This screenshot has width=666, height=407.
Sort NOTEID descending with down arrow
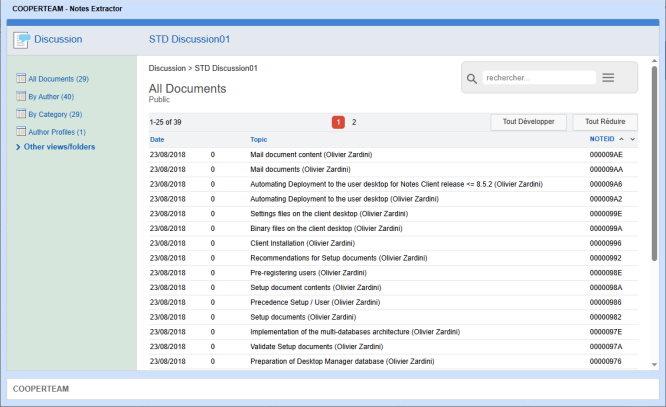coord(632,139)
